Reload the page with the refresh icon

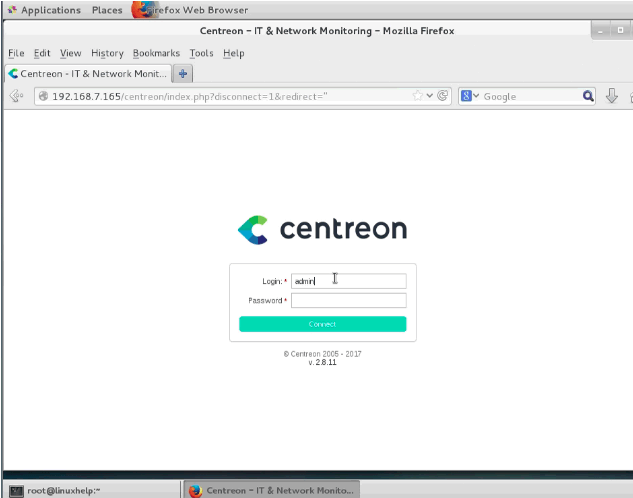point(443,96)
